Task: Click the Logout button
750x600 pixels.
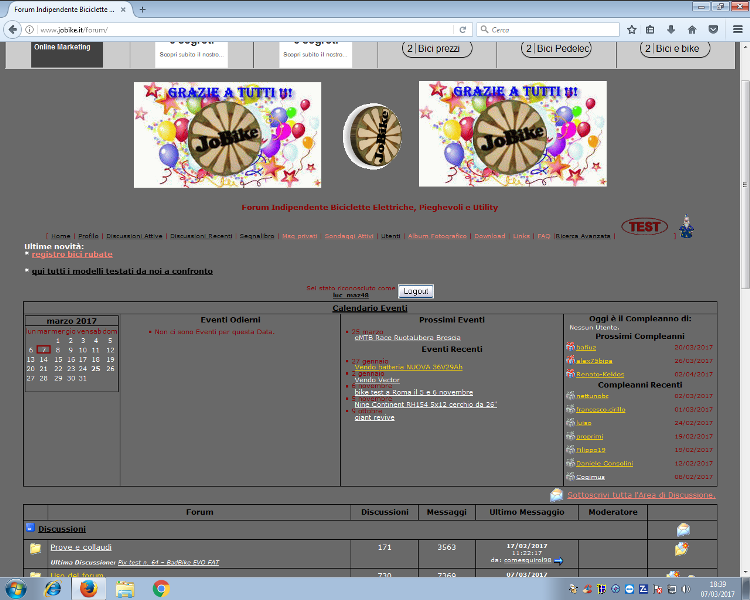Action: pyautogui.click(x=416, y=291)
